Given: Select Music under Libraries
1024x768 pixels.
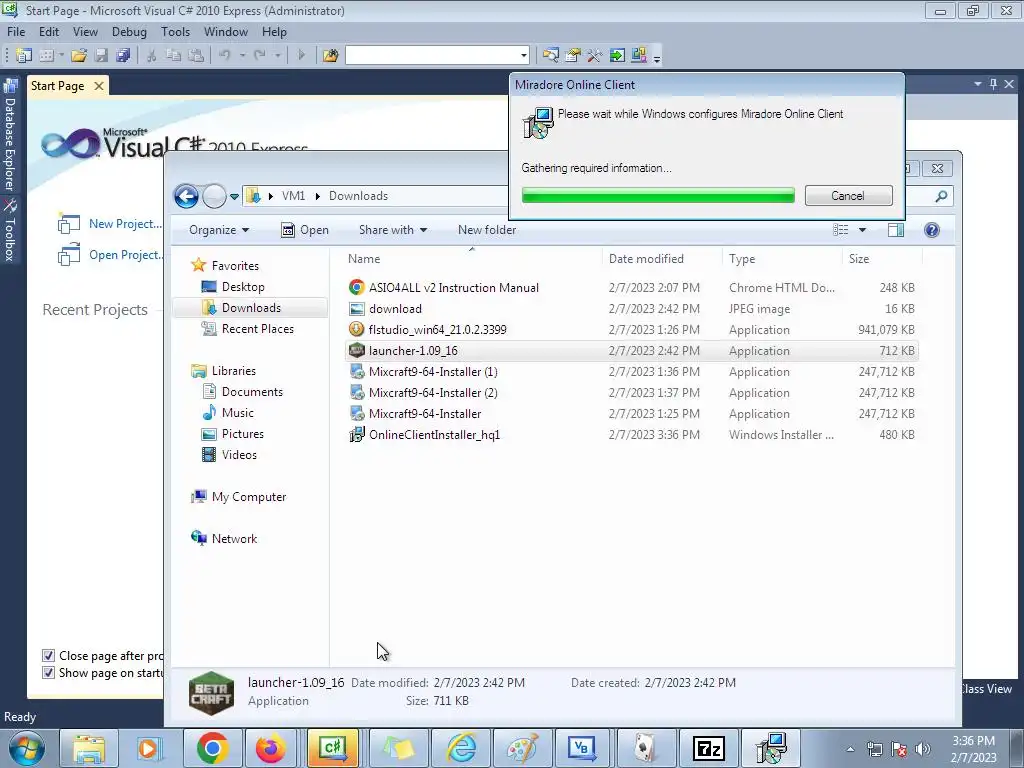Looking at the screenshot, I should click(237, 413).
